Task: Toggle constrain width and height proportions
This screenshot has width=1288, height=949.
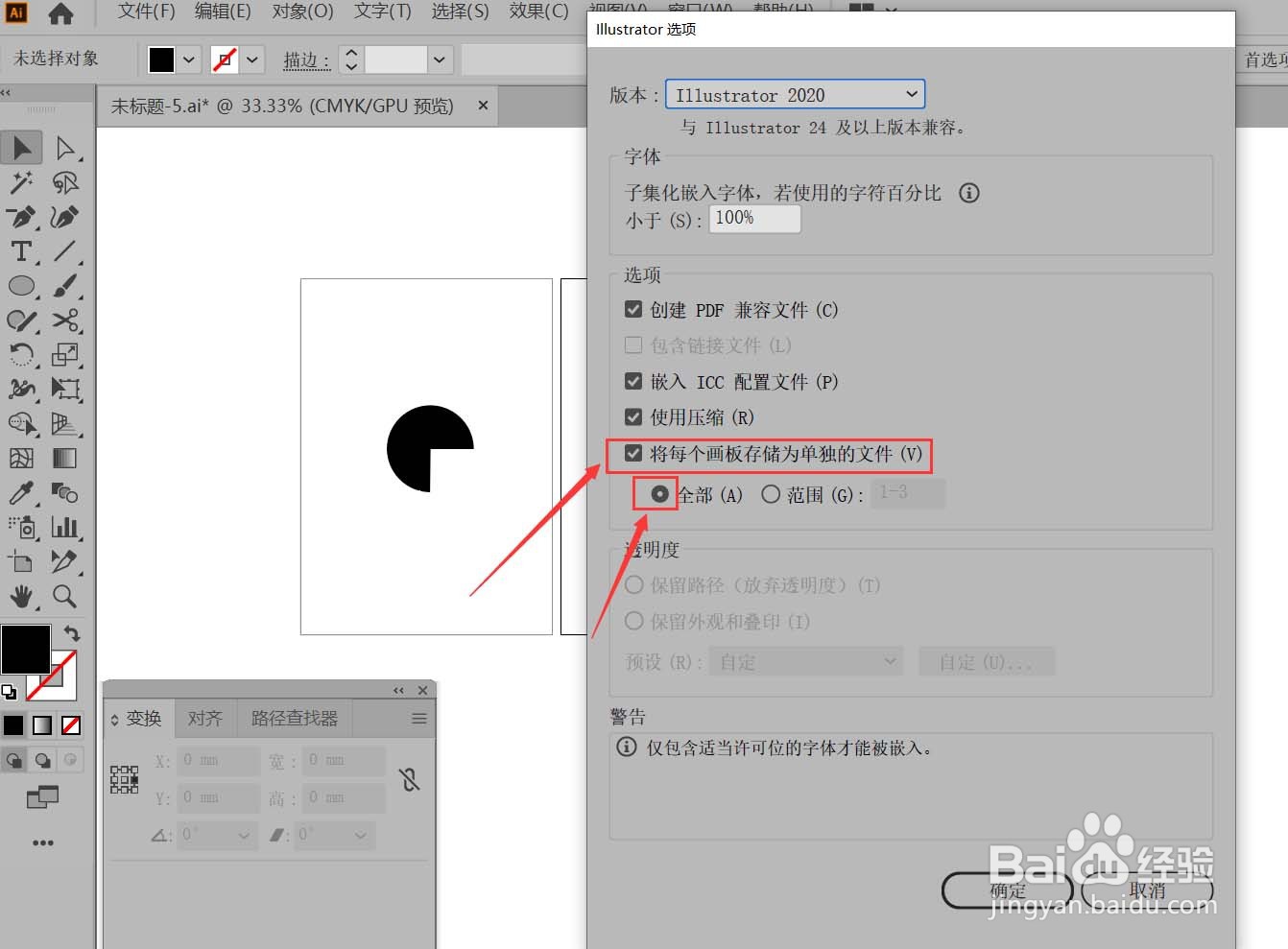Action: (x=410, y=779)
